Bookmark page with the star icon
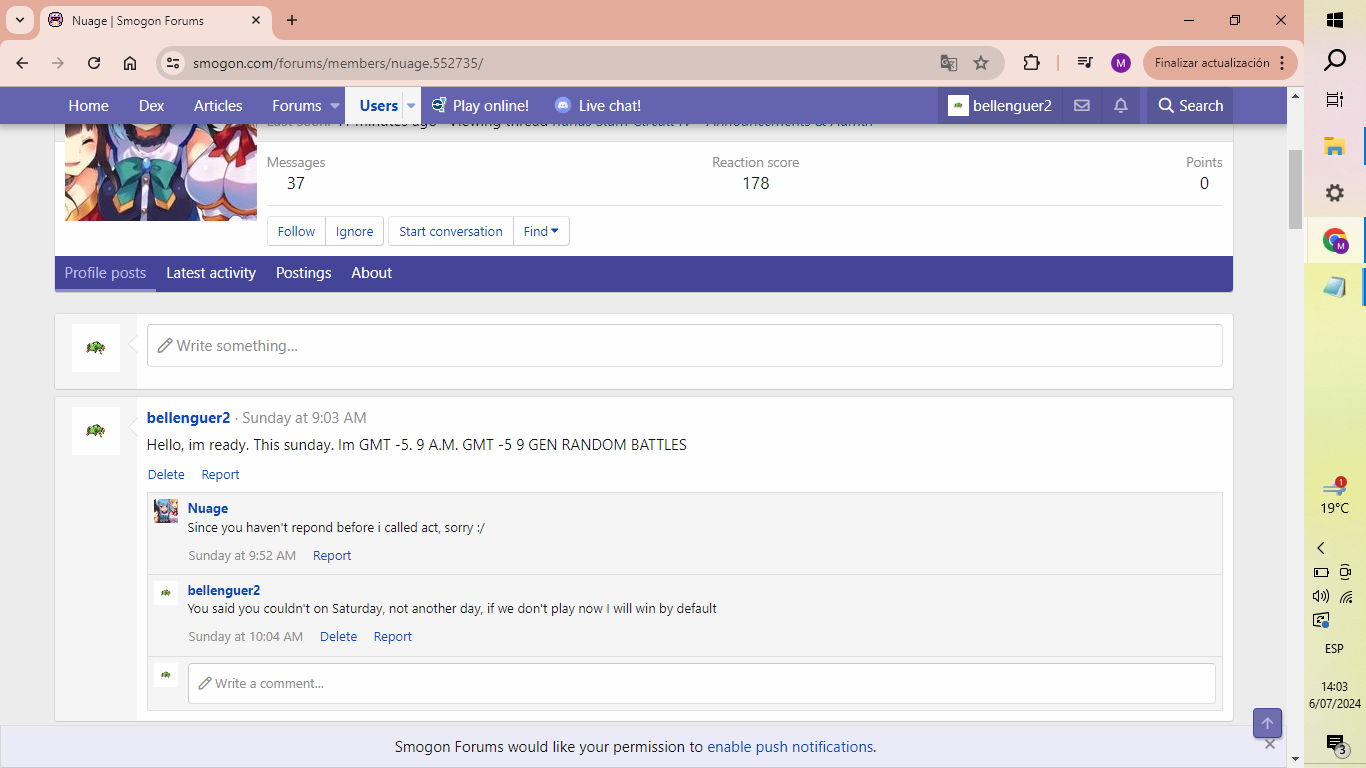The height and width of the screenshot is (768, 1366). pos(981,63)
